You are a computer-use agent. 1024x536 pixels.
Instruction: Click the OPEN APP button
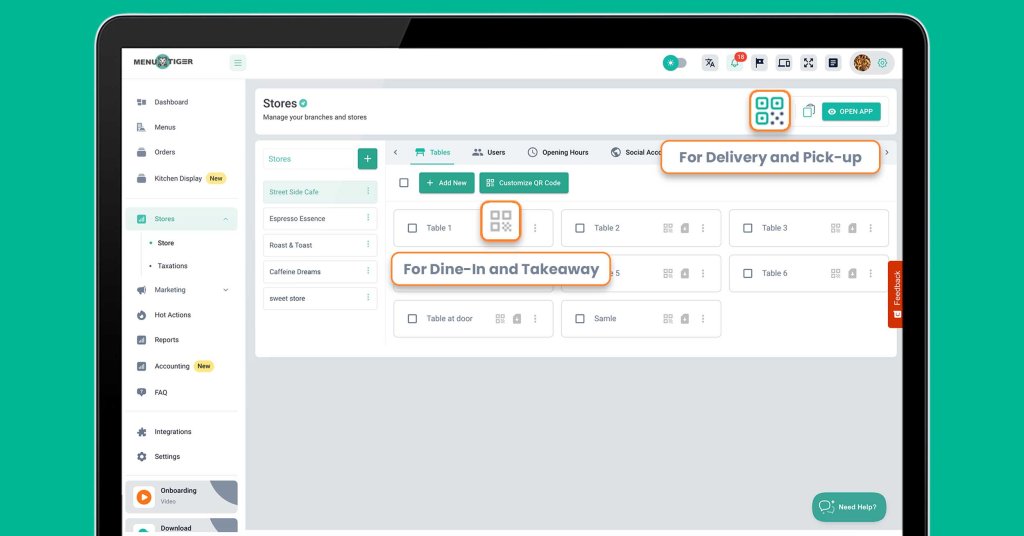(851, 111)
